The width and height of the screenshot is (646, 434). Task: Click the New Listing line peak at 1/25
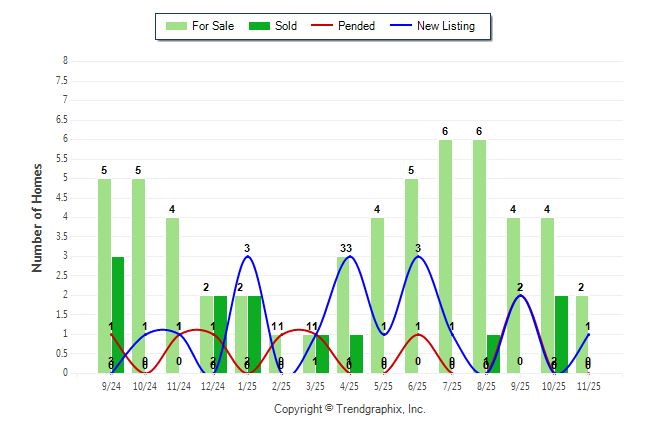pos(247,257)
